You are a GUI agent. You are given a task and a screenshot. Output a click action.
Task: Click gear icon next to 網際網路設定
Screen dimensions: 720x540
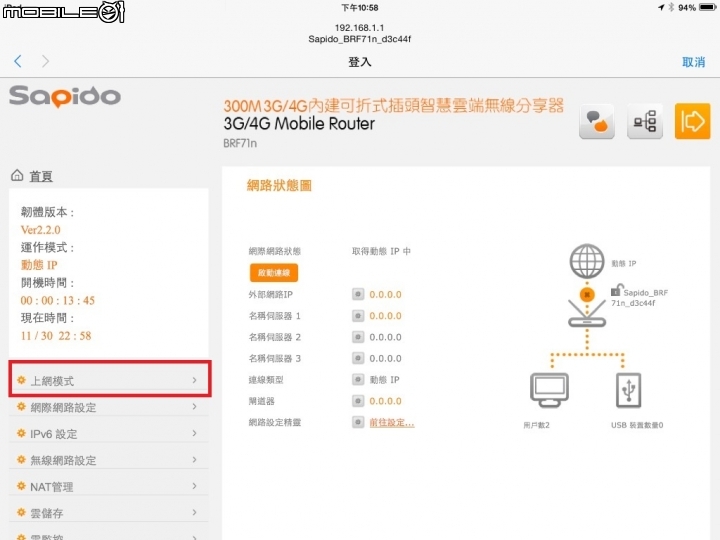tap(21, 406)
